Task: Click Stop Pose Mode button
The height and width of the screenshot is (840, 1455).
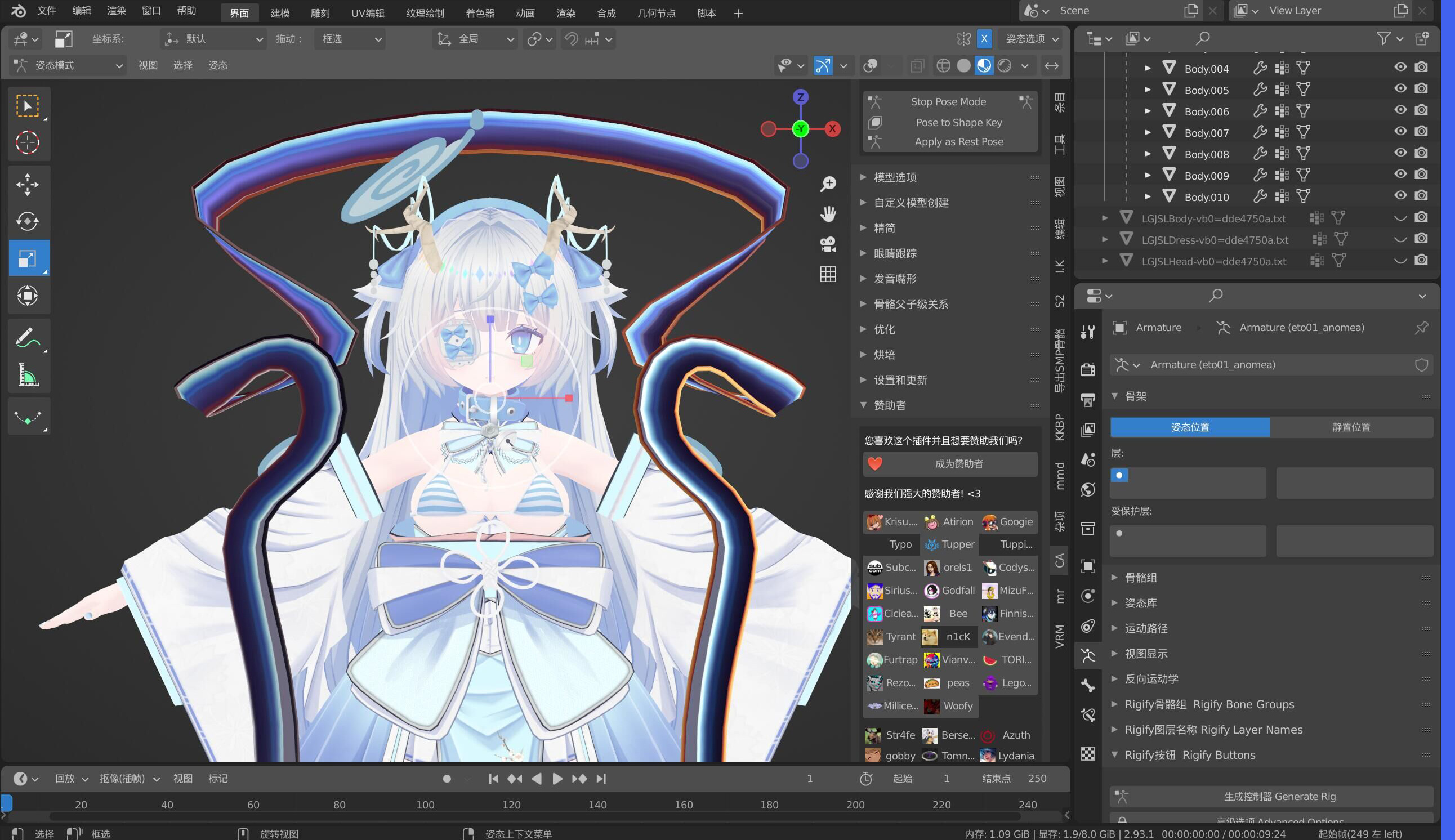Action: pyautogui.click(x=949, y=102)
